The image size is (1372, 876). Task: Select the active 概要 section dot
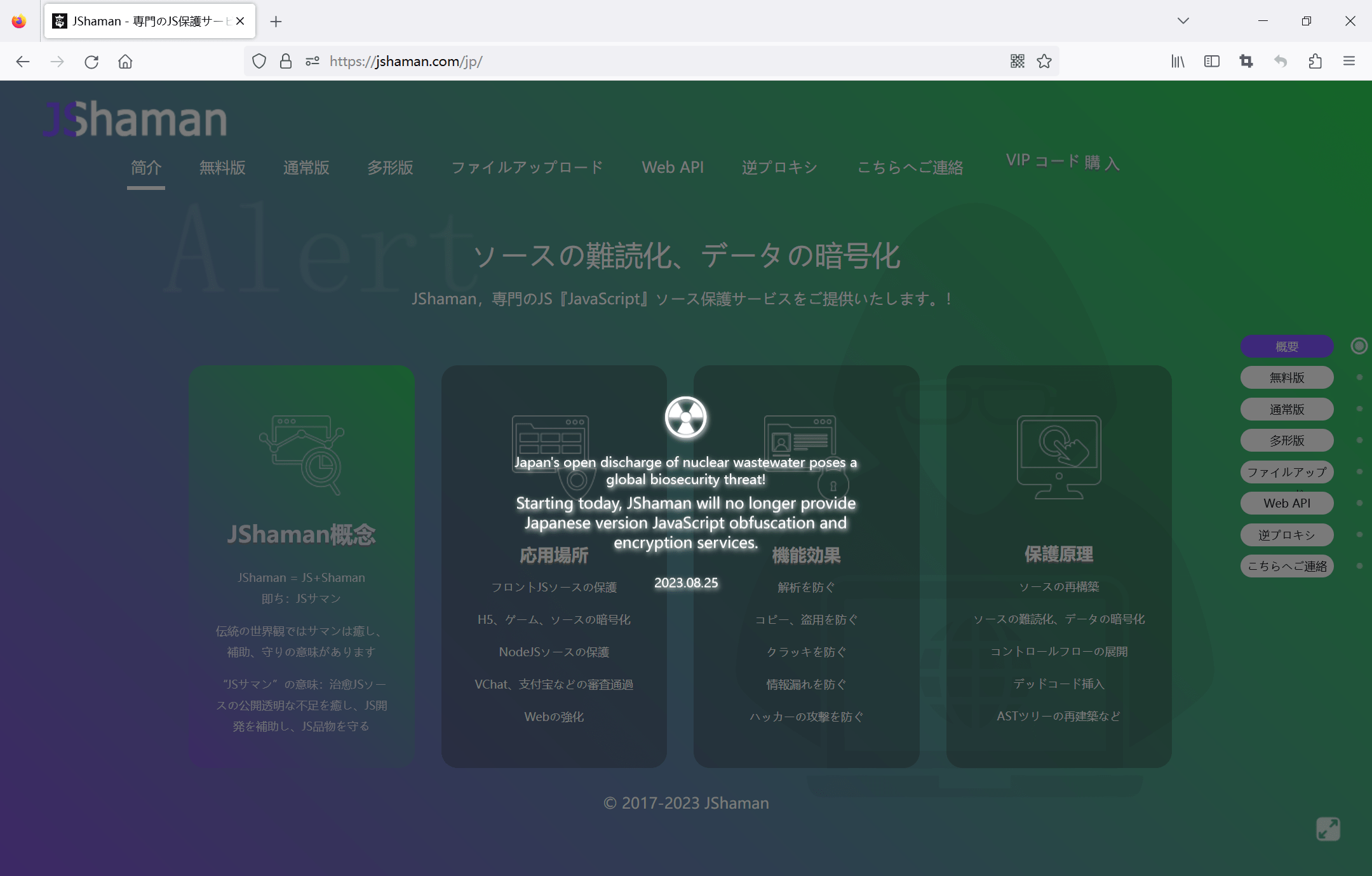(x=1359, y=346)
